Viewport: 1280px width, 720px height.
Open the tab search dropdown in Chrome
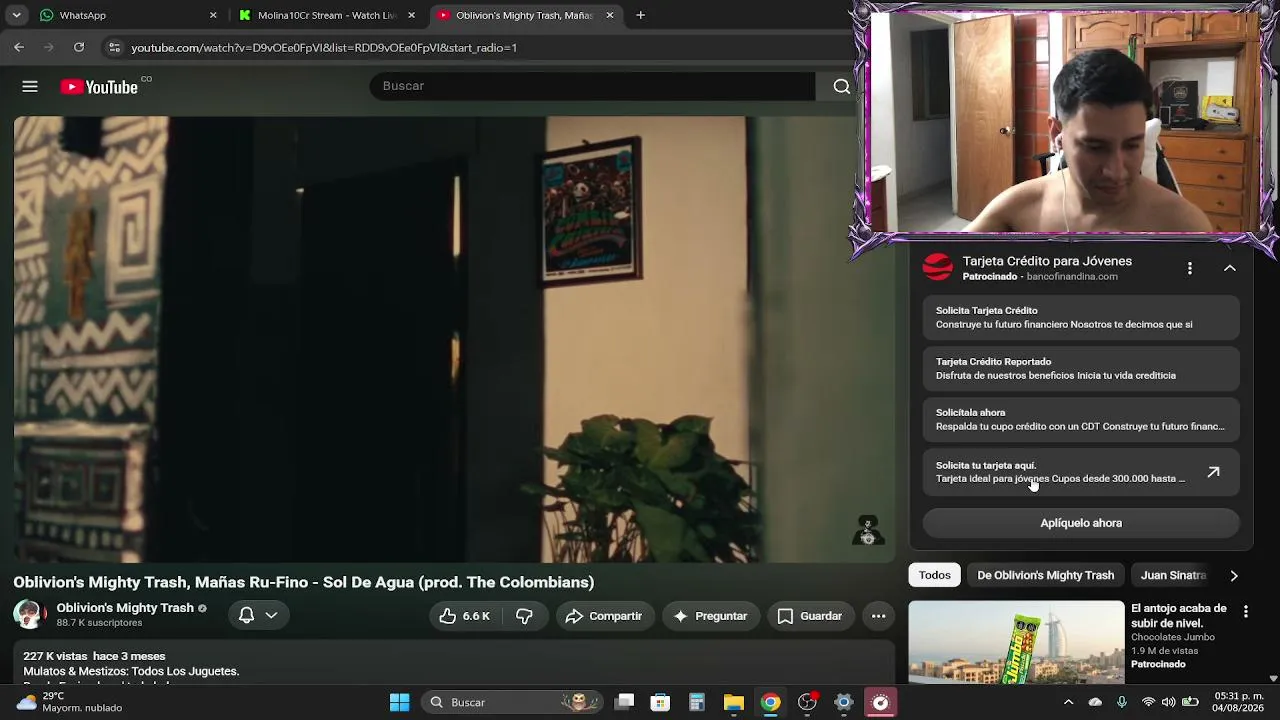click(x=16, y=15)
